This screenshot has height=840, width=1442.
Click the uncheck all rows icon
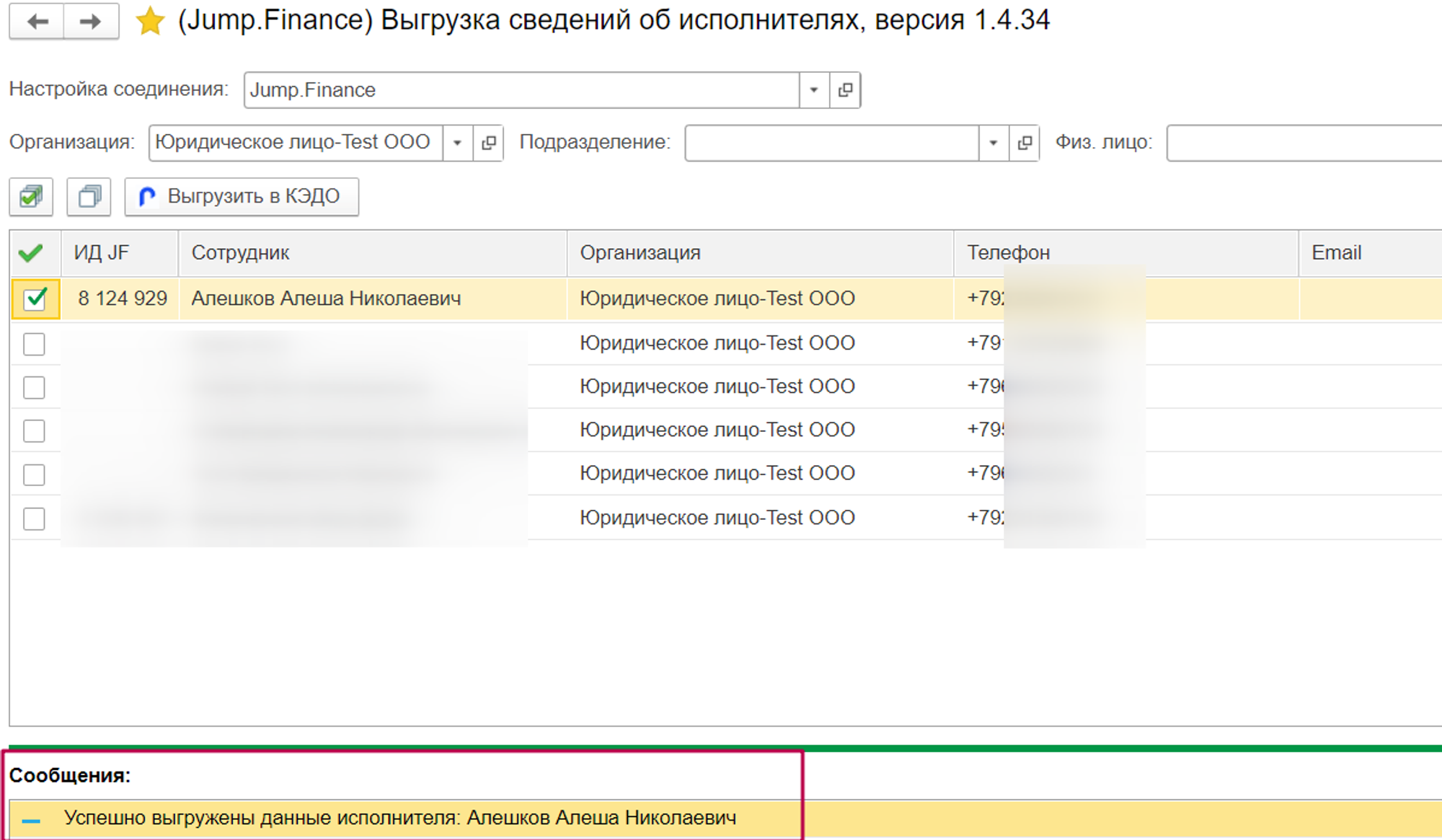[89, 196]
